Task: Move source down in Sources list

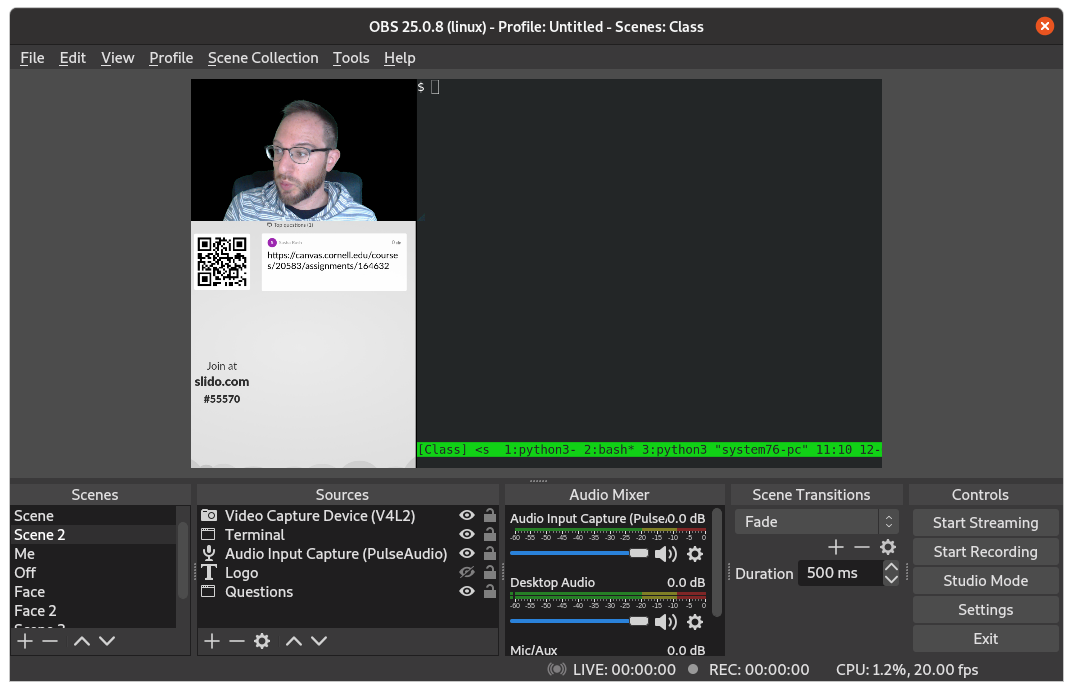Action: [x=319, y=641]
